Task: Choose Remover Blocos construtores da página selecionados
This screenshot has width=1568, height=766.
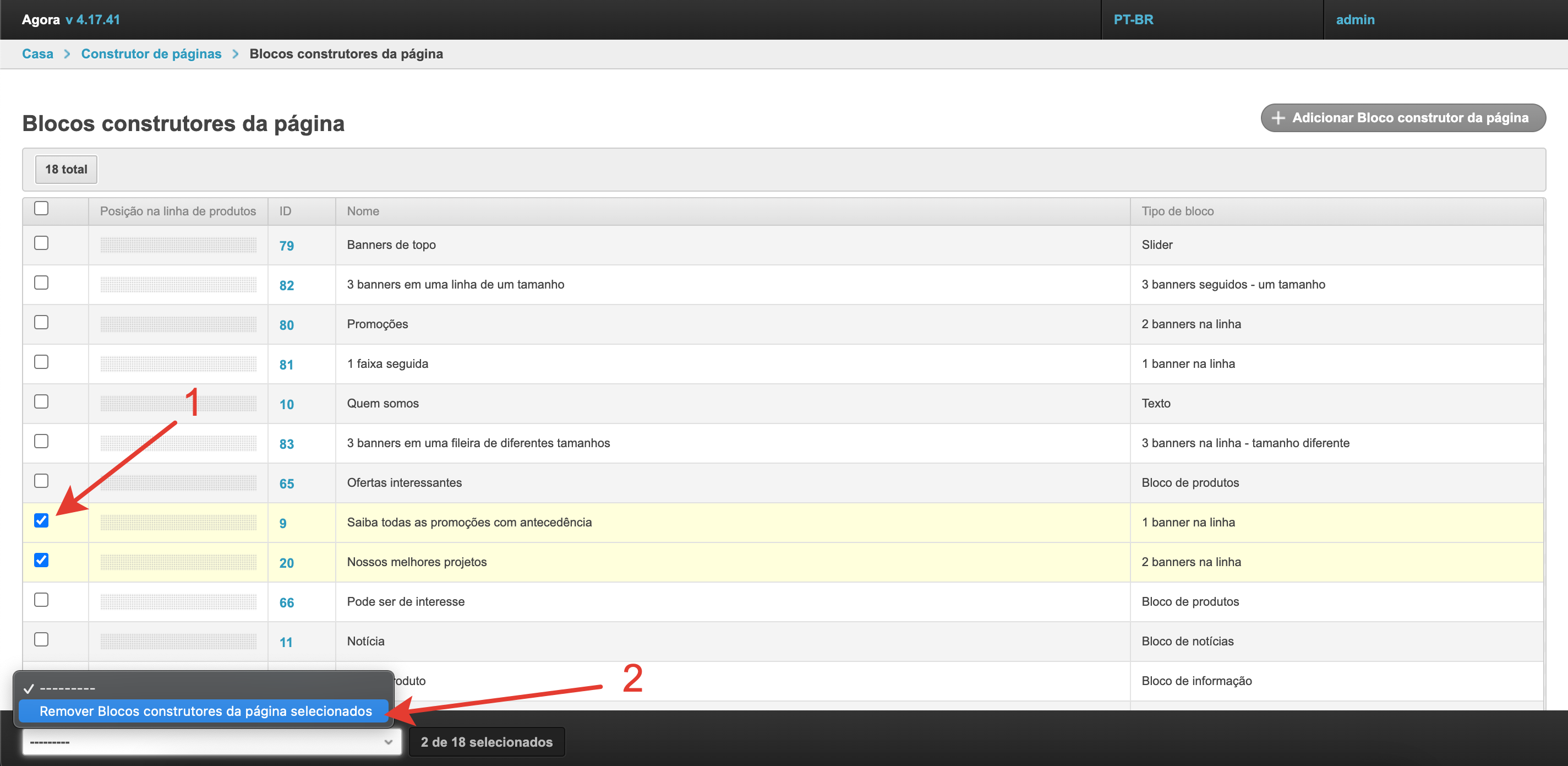Action: point(205,711)
